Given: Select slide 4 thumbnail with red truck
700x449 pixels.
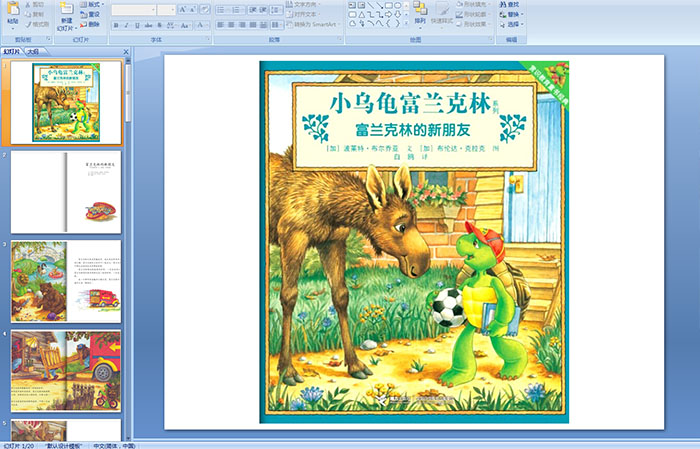Looking at the screenshot, I should (x=66, y=370).
